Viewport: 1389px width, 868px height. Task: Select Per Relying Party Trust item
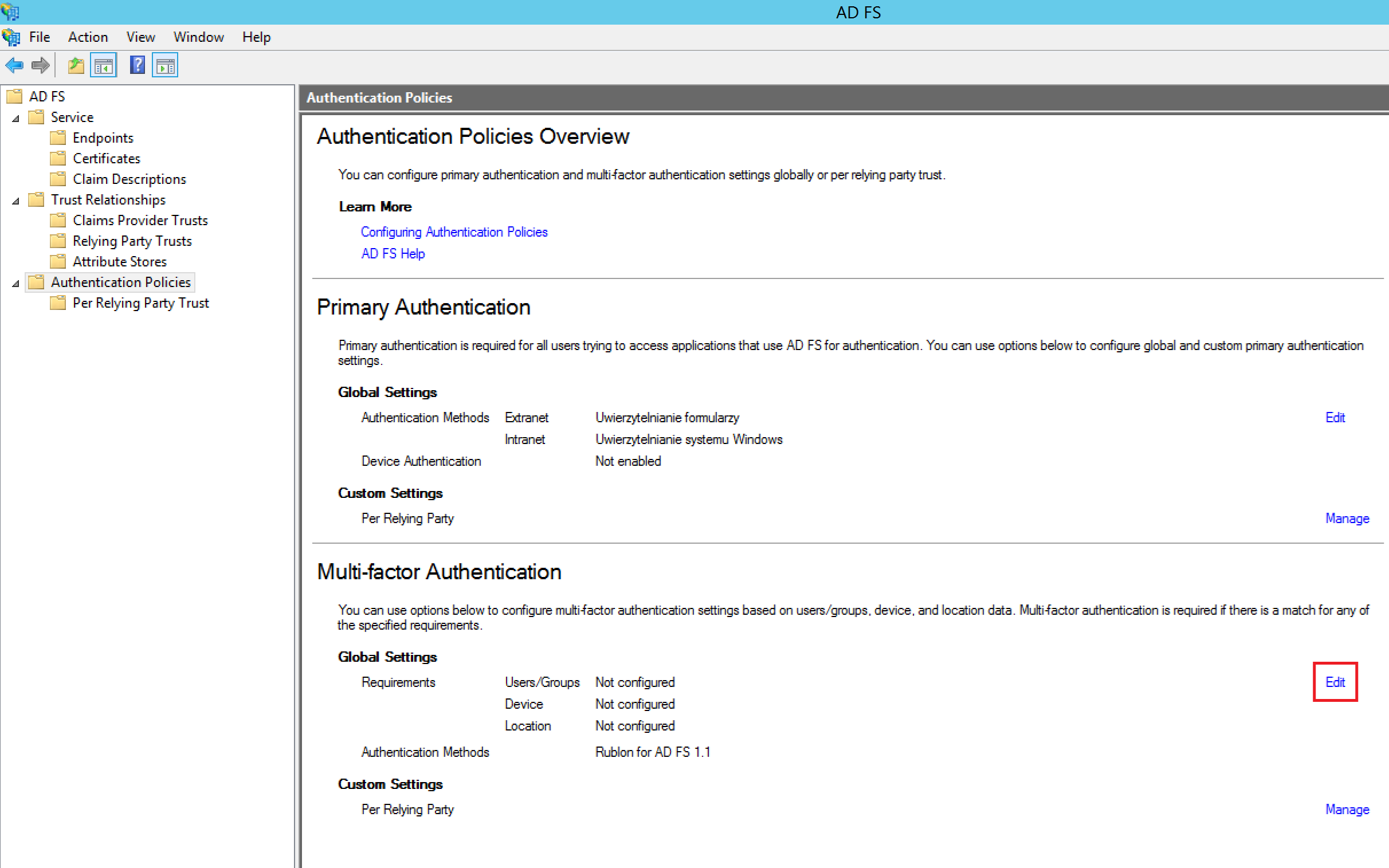(140, 303)
